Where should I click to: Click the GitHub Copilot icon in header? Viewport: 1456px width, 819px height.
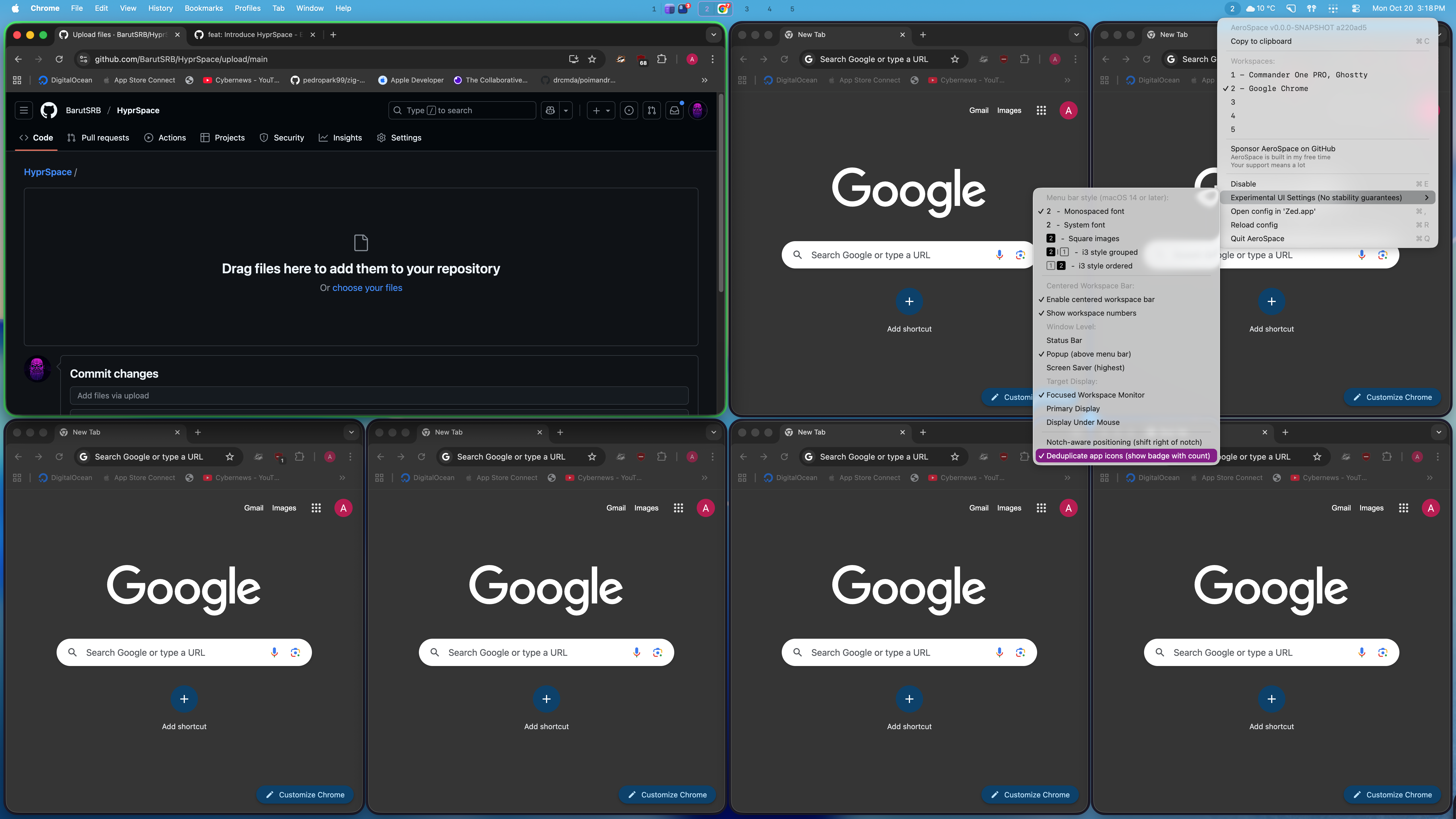click(x=550, y=110)
